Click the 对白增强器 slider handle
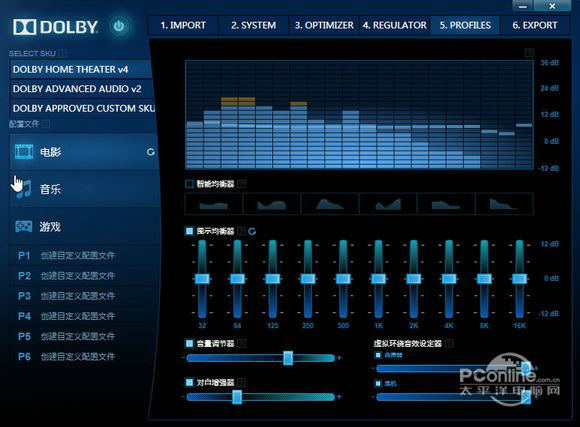 pyautogui.click(x=237, y=397)
